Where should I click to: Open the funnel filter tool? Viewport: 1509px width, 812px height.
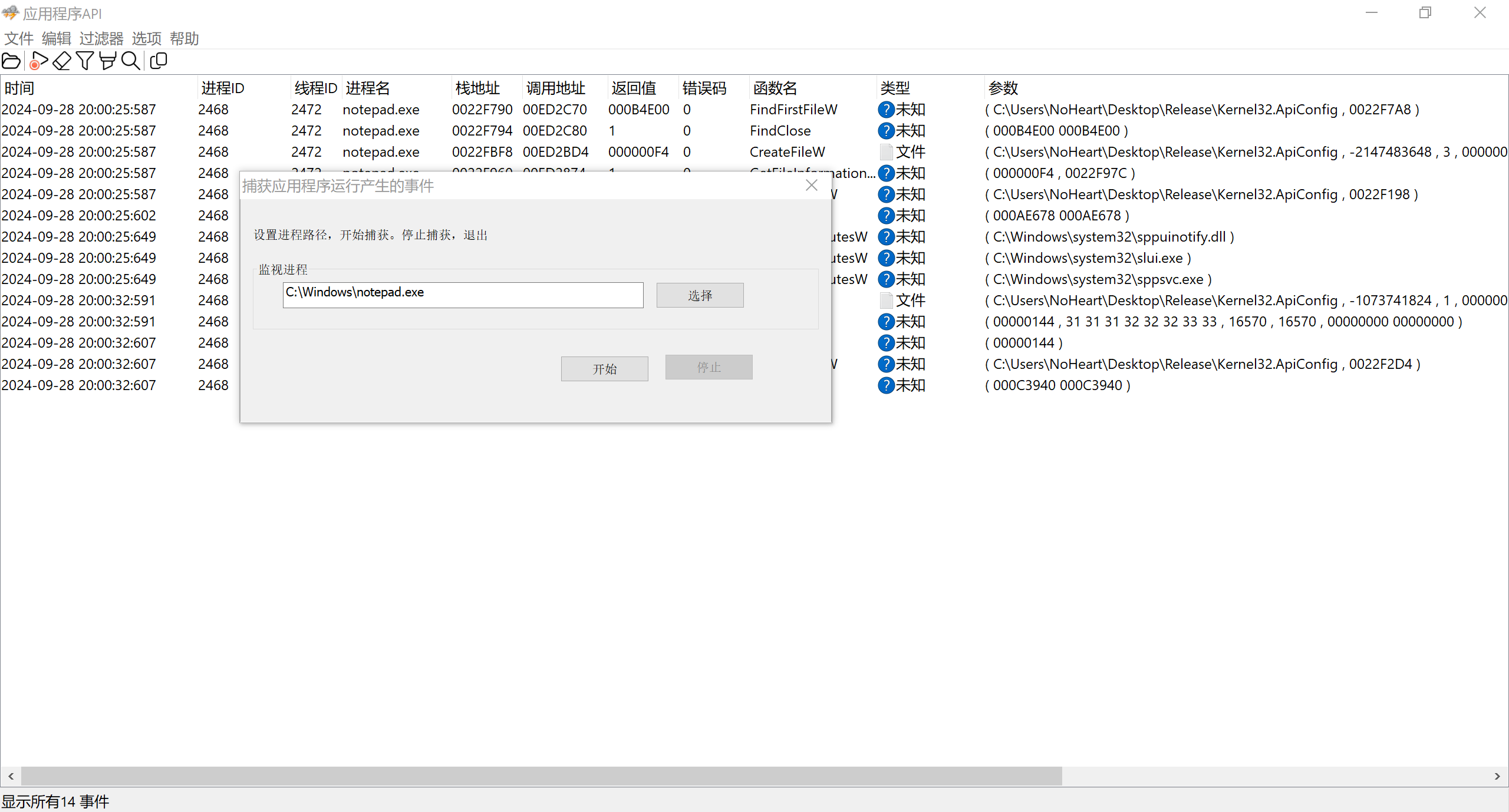85,61
